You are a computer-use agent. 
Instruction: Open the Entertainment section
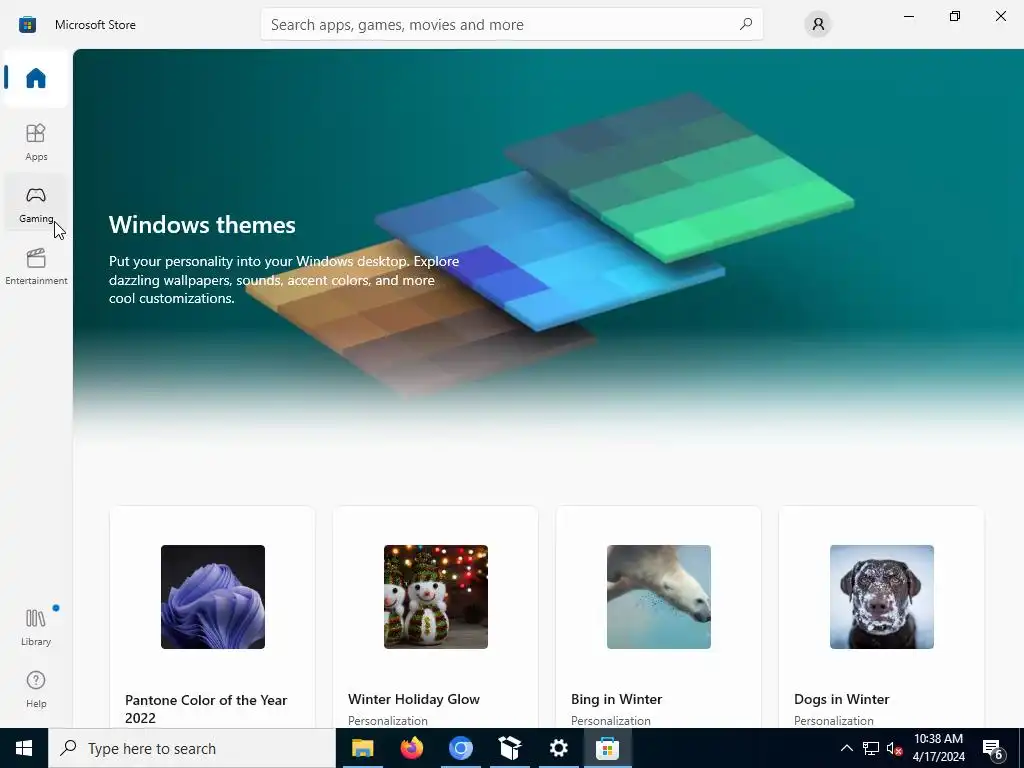[36, 266]
